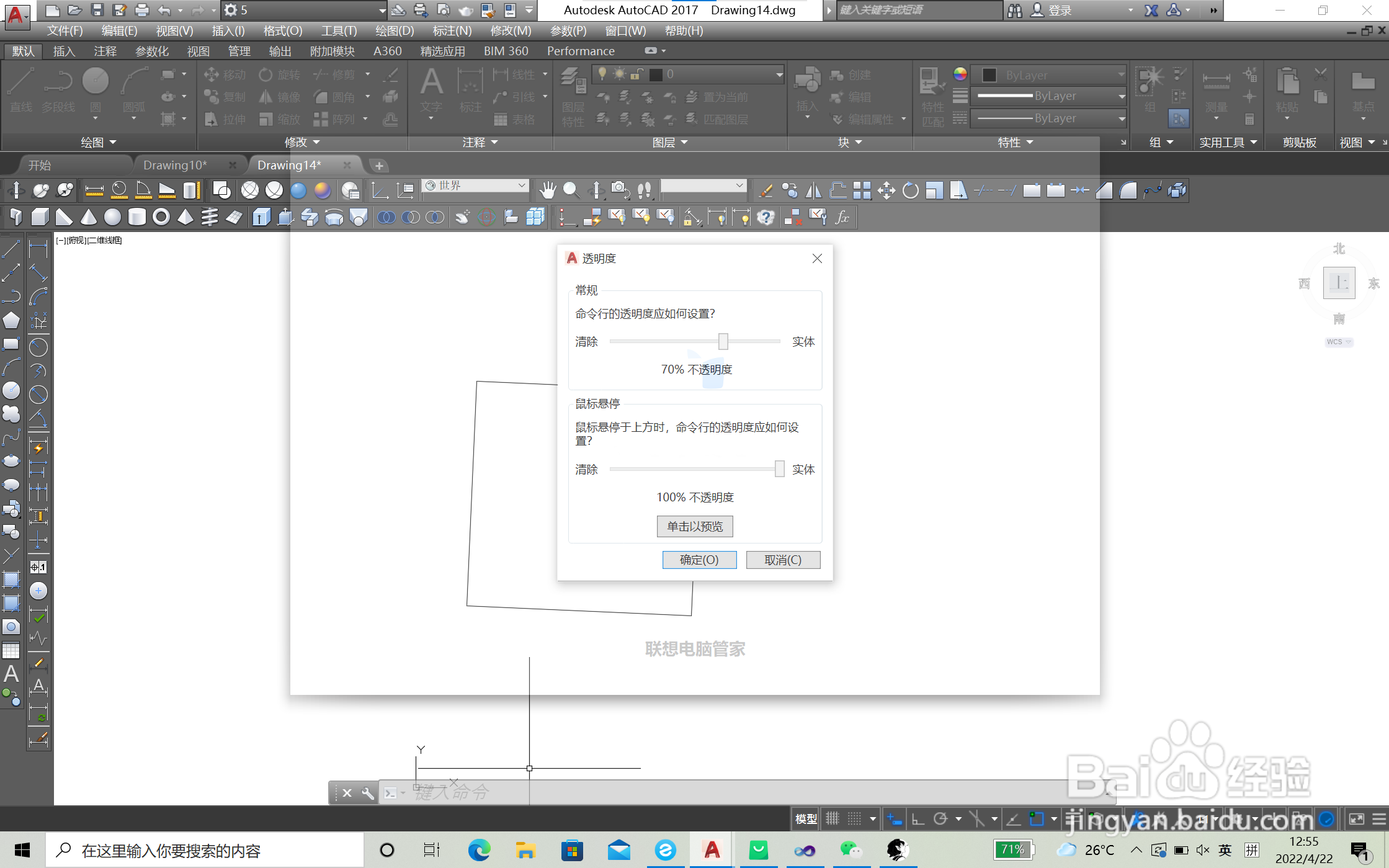1389x868 pixels.
Task: Toggle dynamic input in the status bar
Action: [894, 819]
